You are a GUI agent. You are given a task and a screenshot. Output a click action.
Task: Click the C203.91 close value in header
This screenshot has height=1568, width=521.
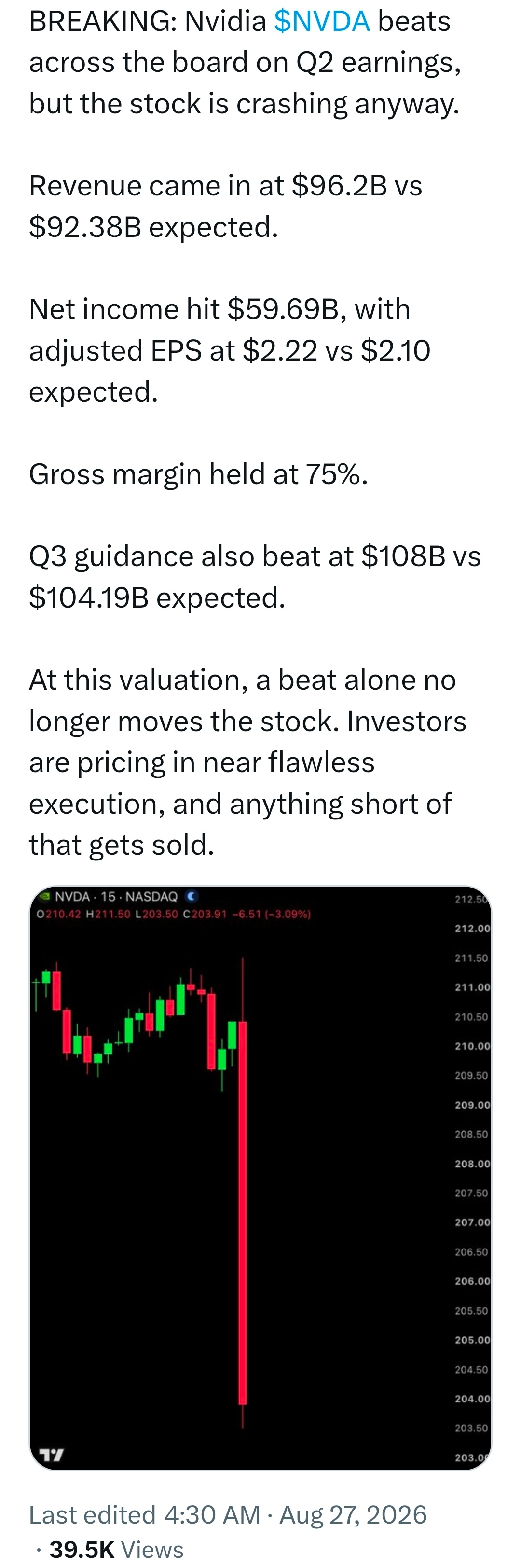[x=205, y=914]
